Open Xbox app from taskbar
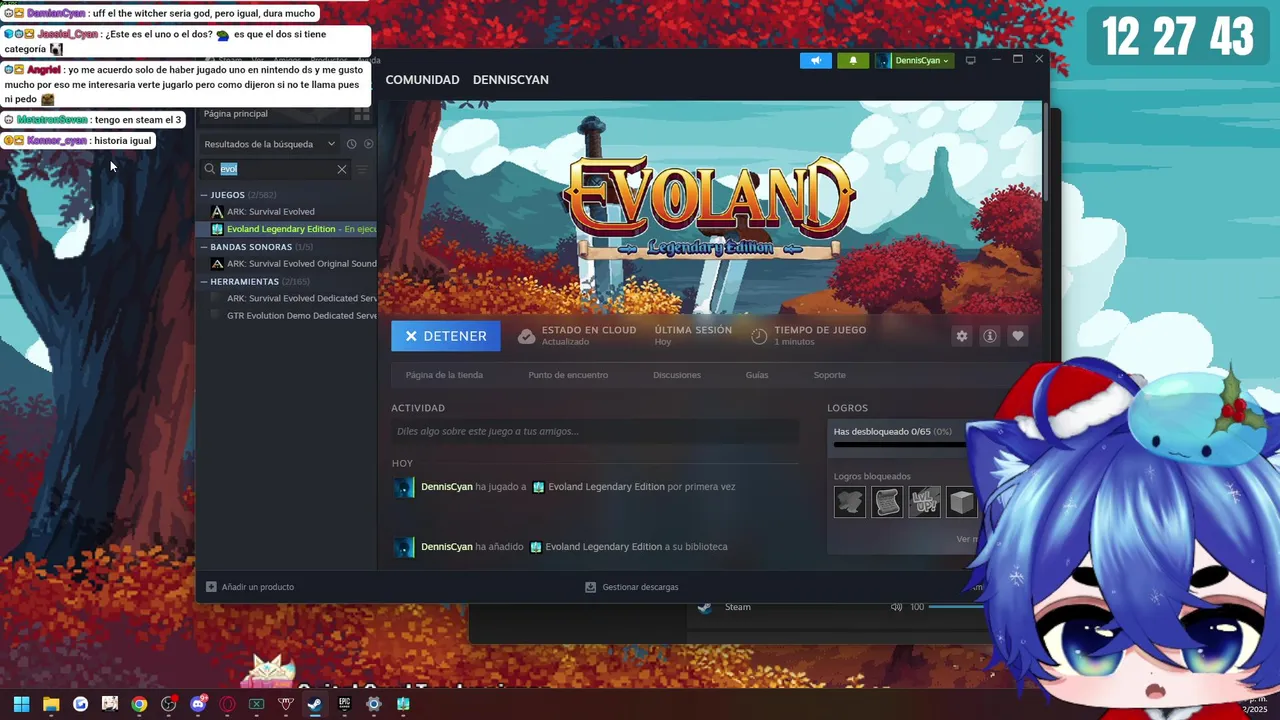 [x=257, y=704]
